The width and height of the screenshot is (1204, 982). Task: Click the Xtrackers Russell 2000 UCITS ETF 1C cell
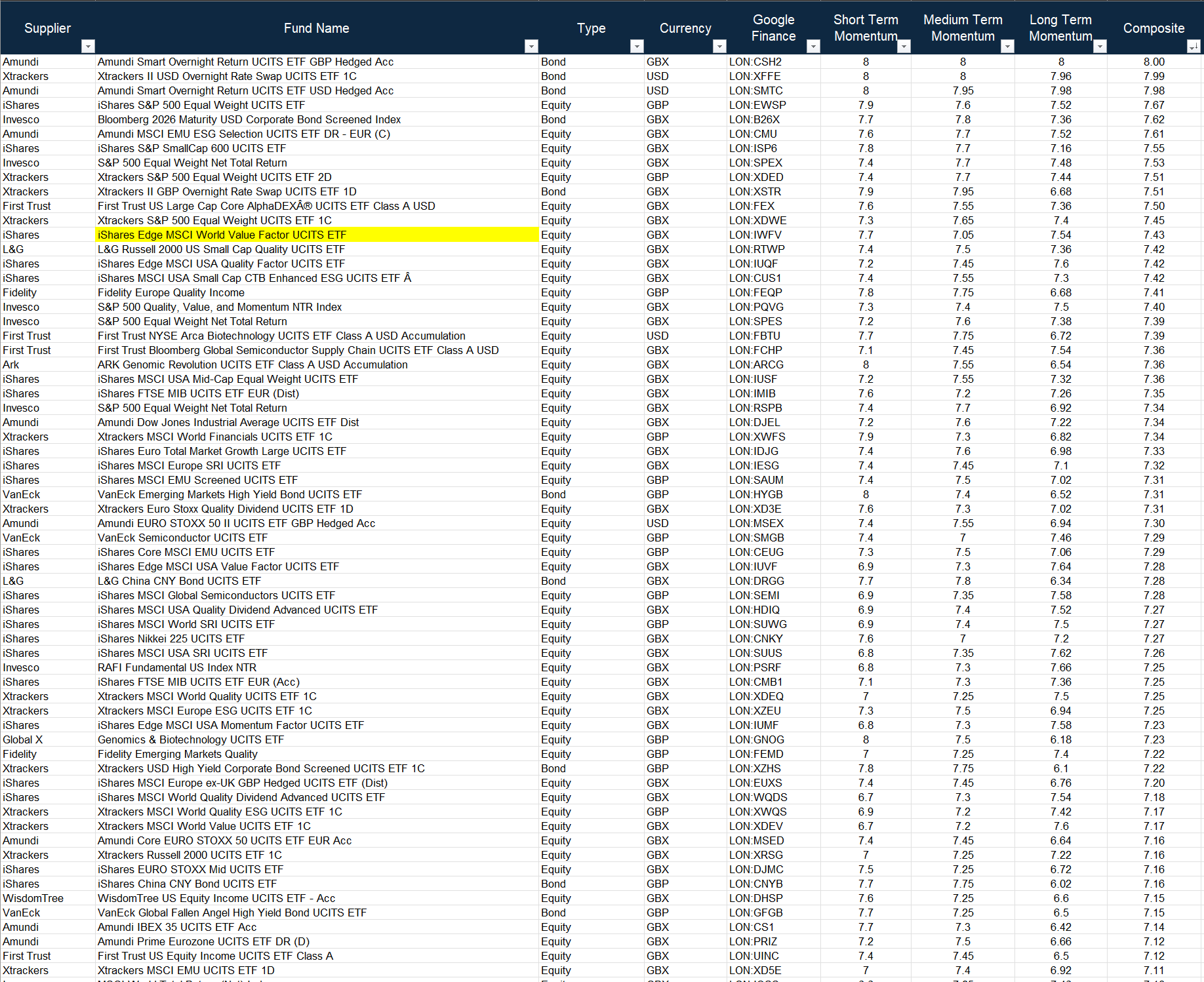[x=317, y=855]
